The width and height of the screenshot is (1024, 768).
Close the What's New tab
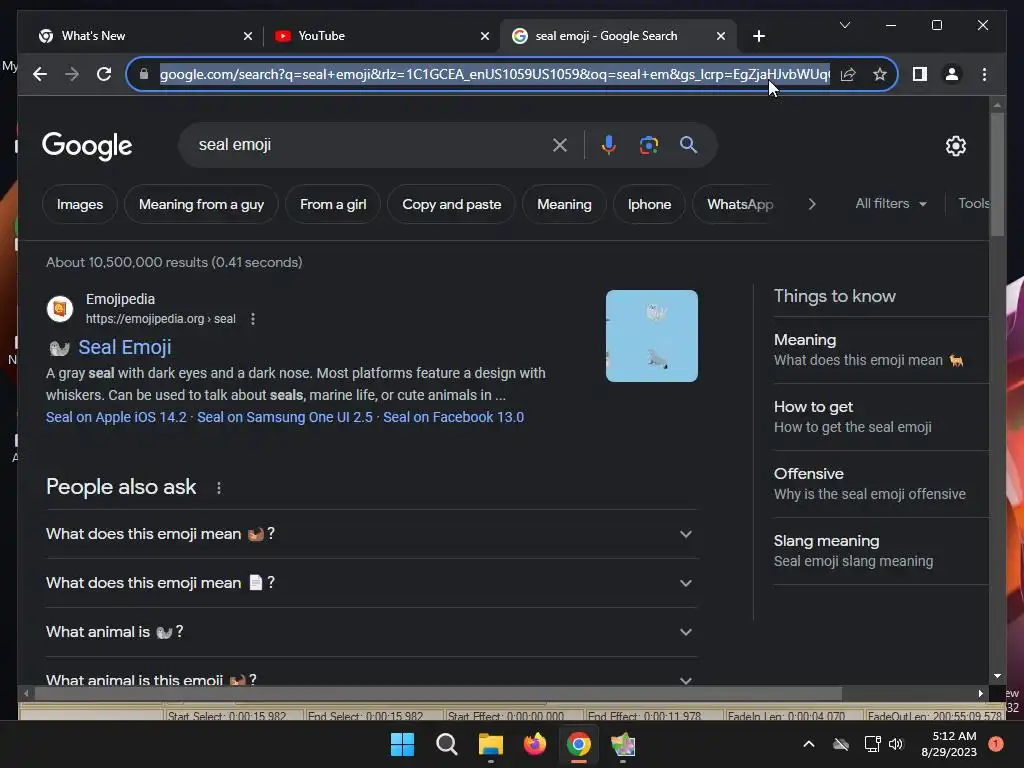pyautogui.click(x=248, y=36)
